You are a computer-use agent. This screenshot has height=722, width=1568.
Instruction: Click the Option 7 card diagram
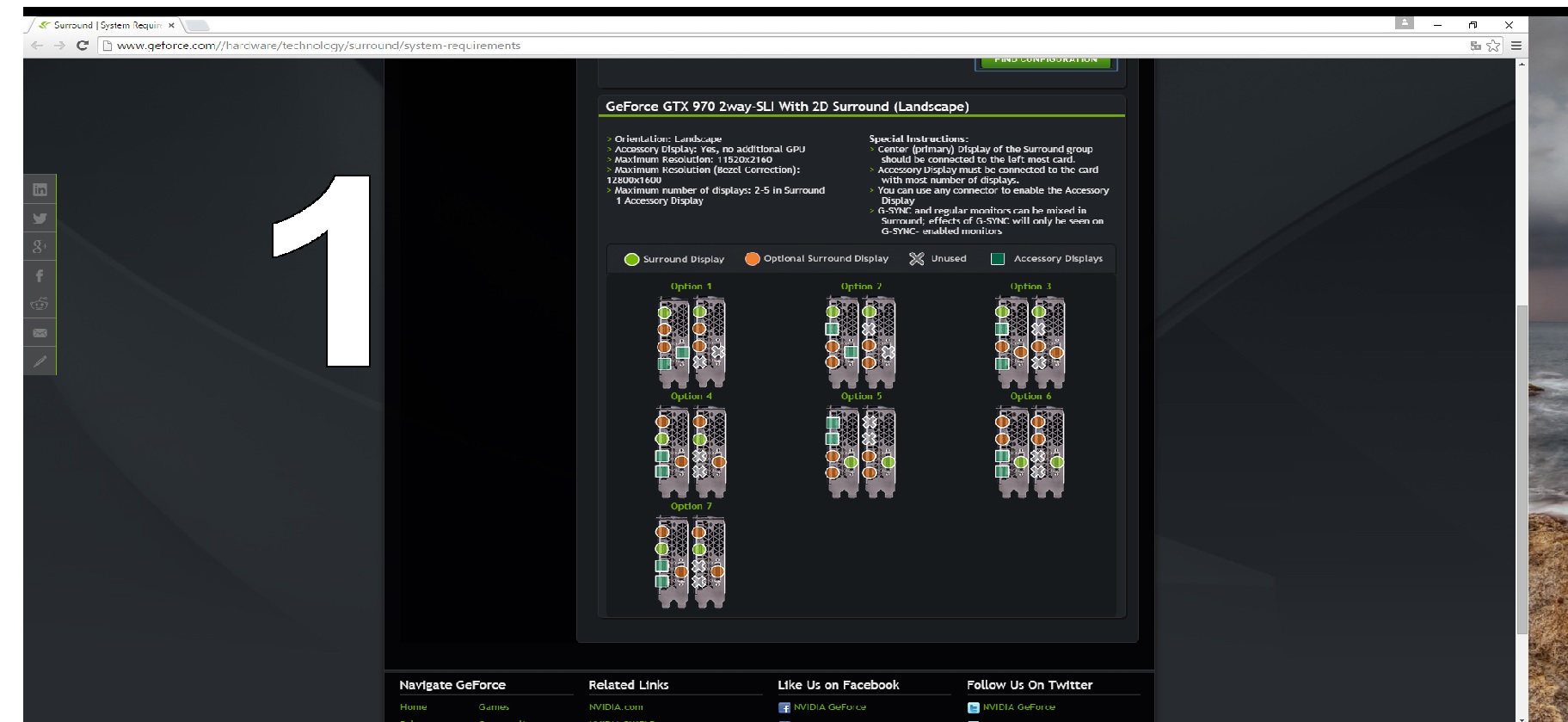(x=692, y=562)
